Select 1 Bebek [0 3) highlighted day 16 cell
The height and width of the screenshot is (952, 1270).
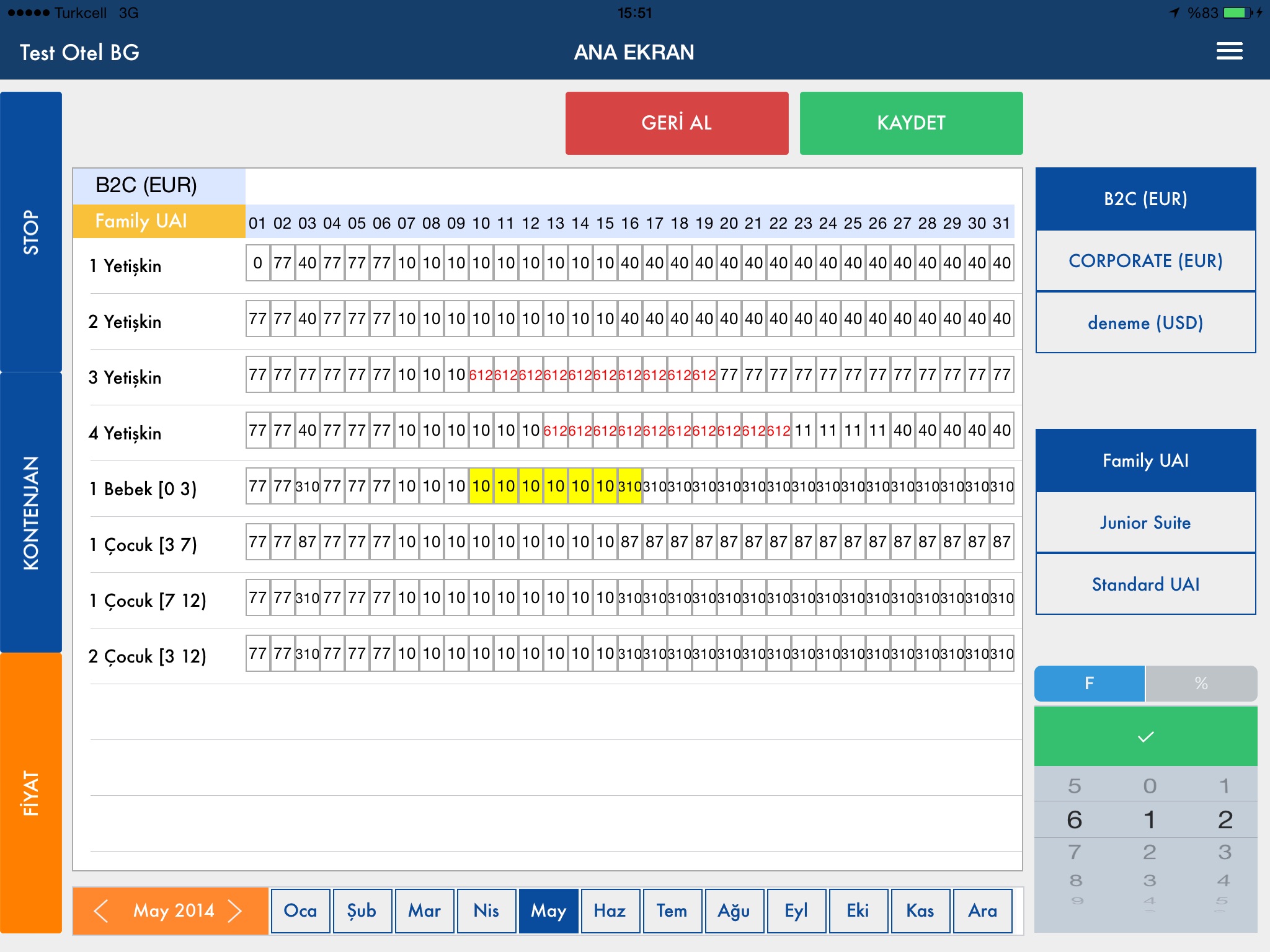tap(630, 486)
